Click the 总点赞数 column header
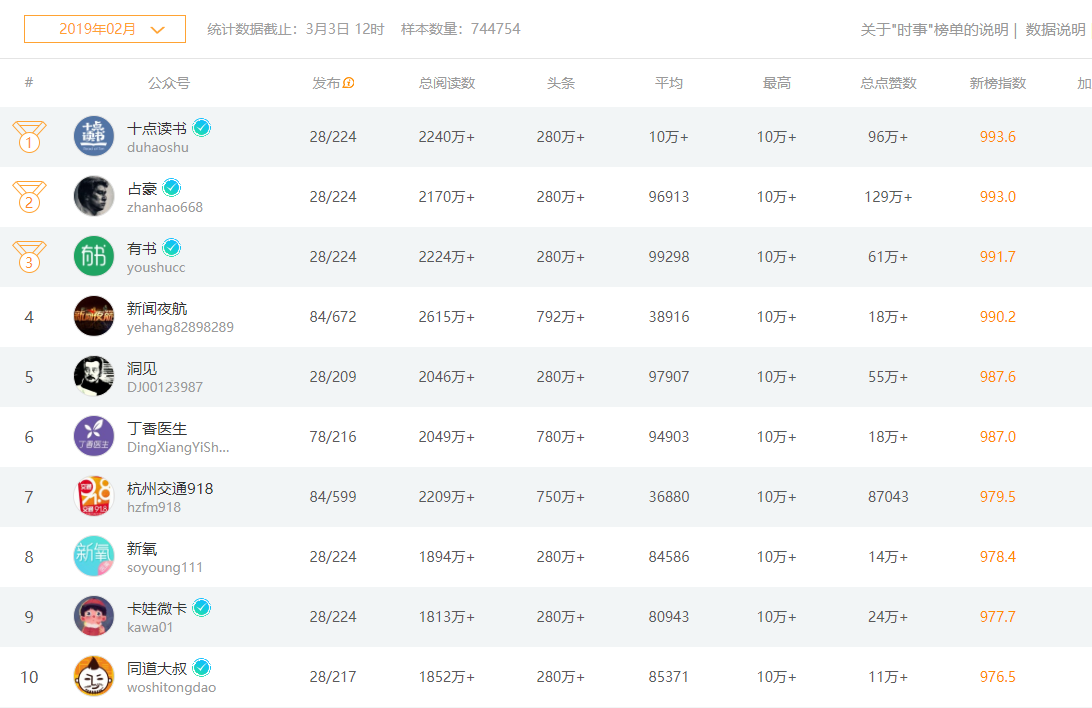The height and width of the screenshot is (708, 1092). pos(888,83)
